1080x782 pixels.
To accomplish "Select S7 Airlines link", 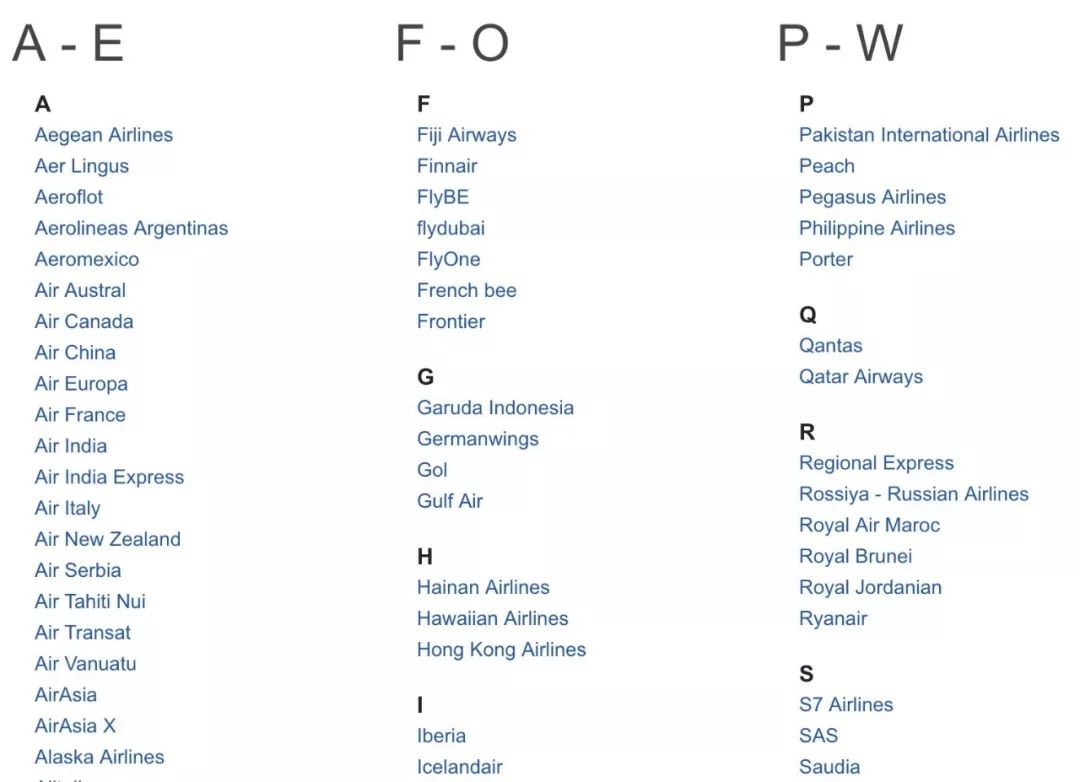I will pos(847,705).
